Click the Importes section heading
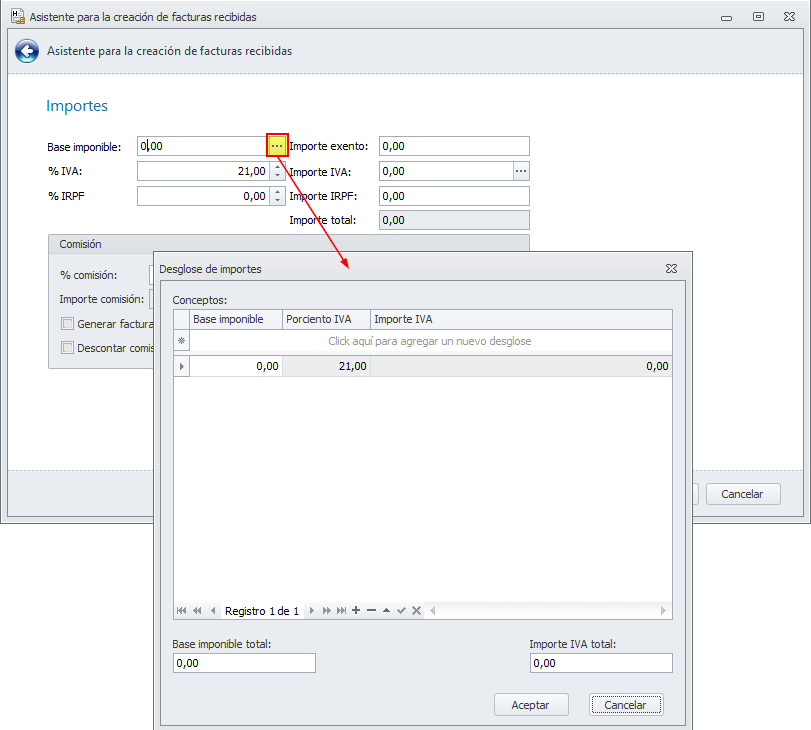This screenshot has width=811, height=730. (x=77, y=106)
